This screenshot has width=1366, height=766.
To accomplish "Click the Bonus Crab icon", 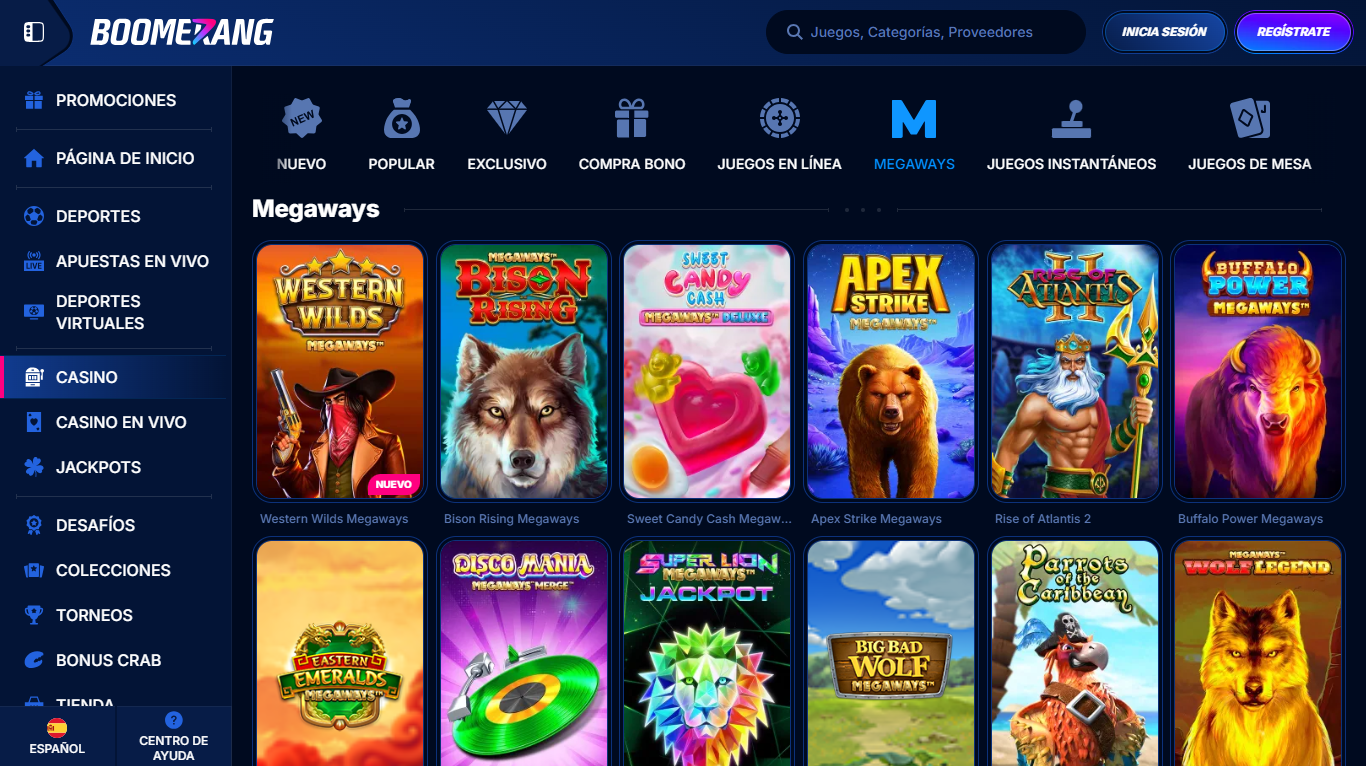I will (34, 660).
